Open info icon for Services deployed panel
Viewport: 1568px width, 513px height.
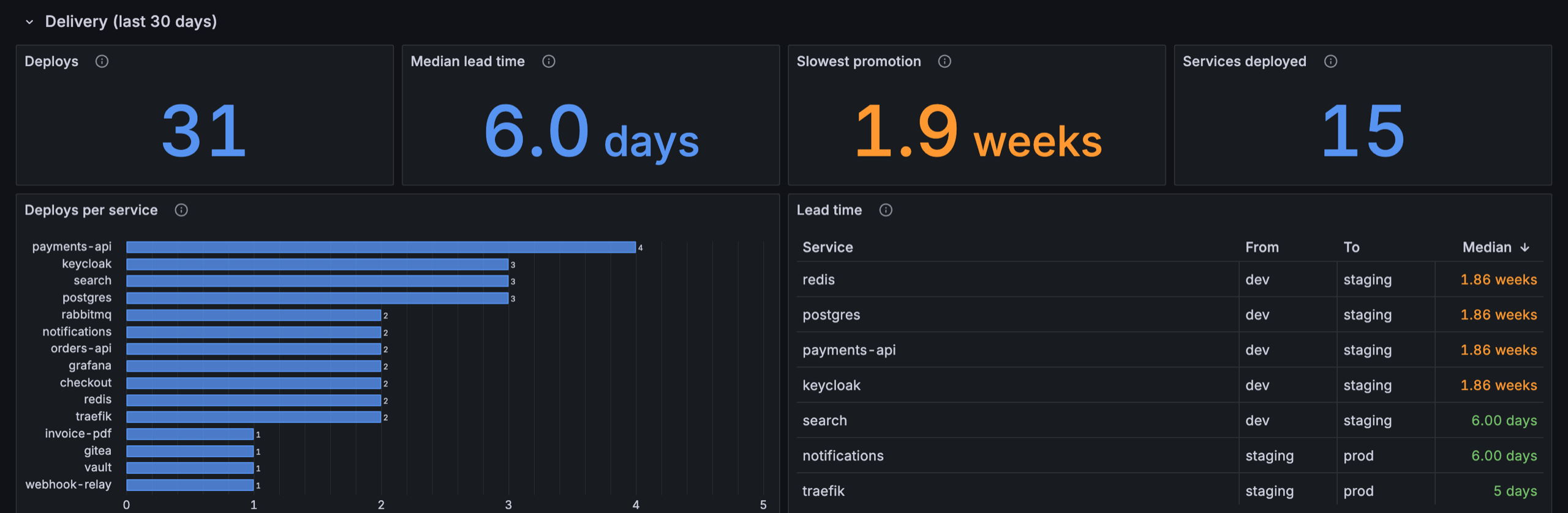[x=1330, y=61]
